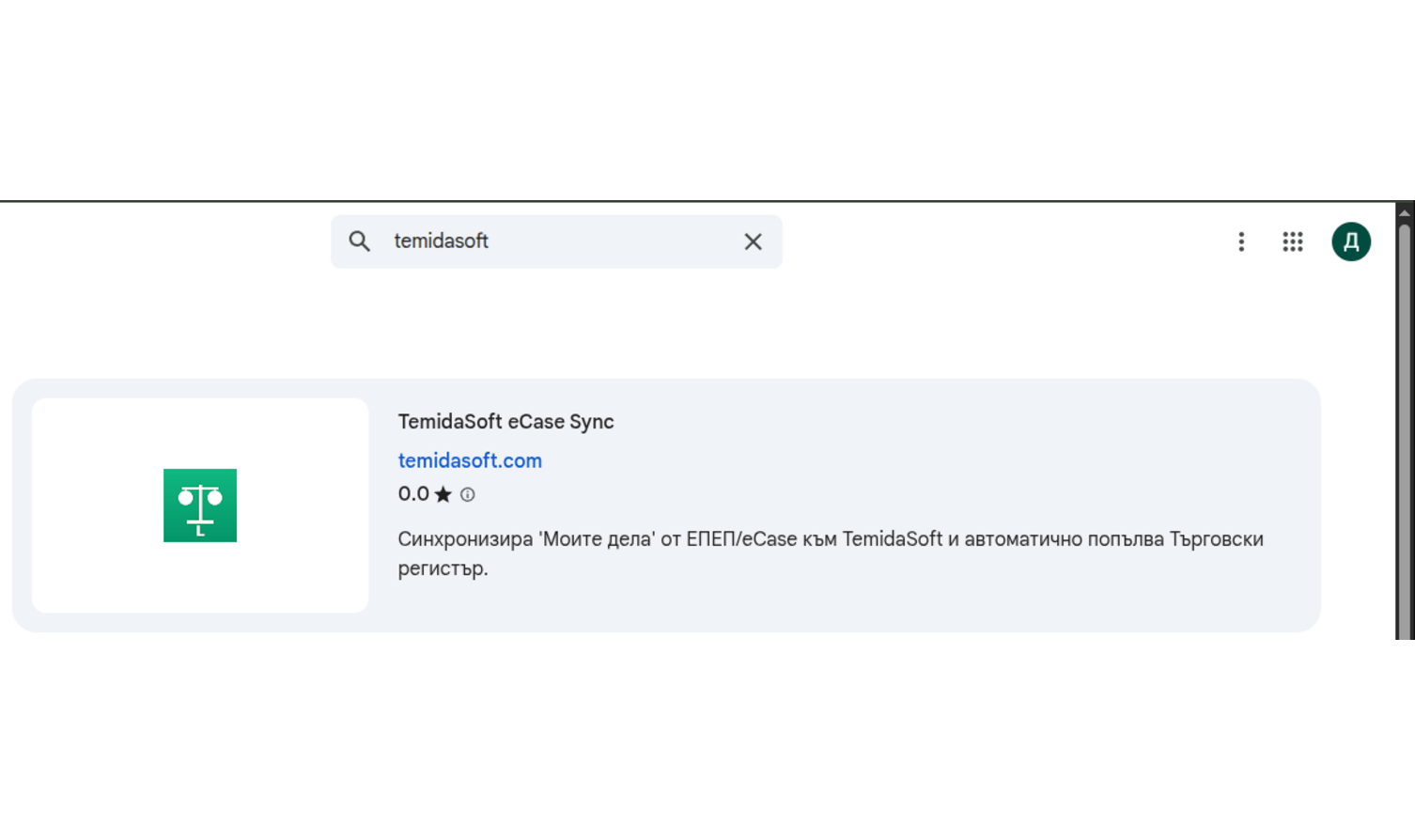Open the three-dot more options menu
Image resolution: width=1415 pixels, height=840 pixels.
pos(1241,241)
